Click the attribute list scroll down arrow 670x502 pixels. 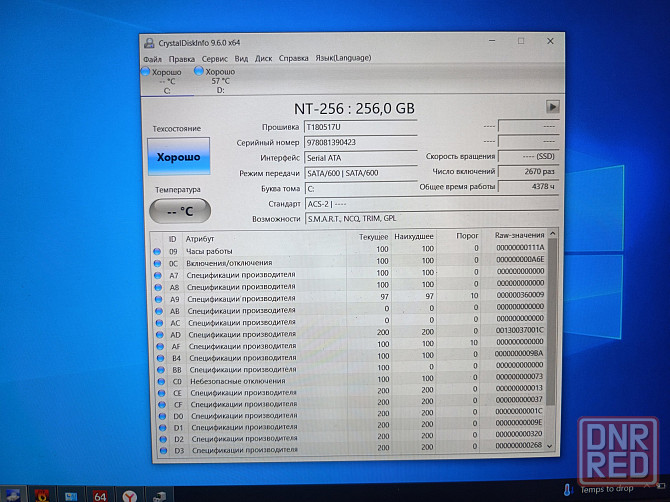click(550, 446)
